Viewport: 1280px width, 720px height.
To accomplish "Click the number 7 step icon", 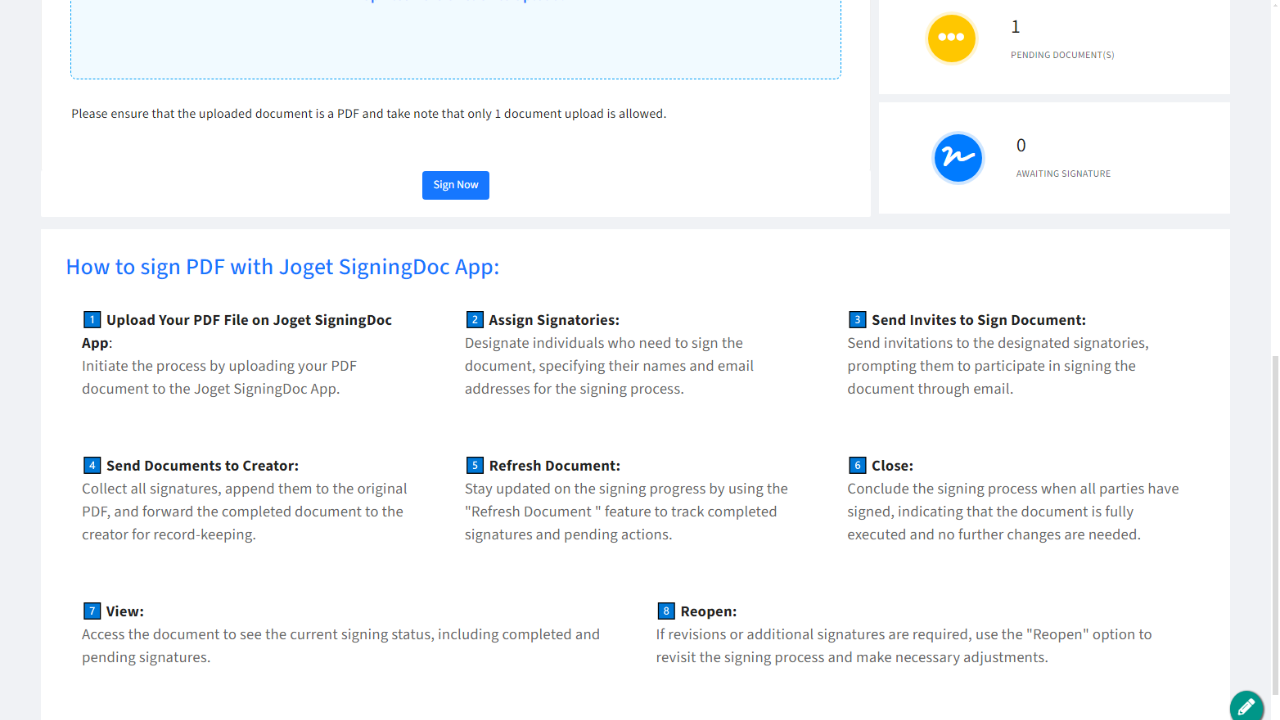I will click(x=92, y=611).
